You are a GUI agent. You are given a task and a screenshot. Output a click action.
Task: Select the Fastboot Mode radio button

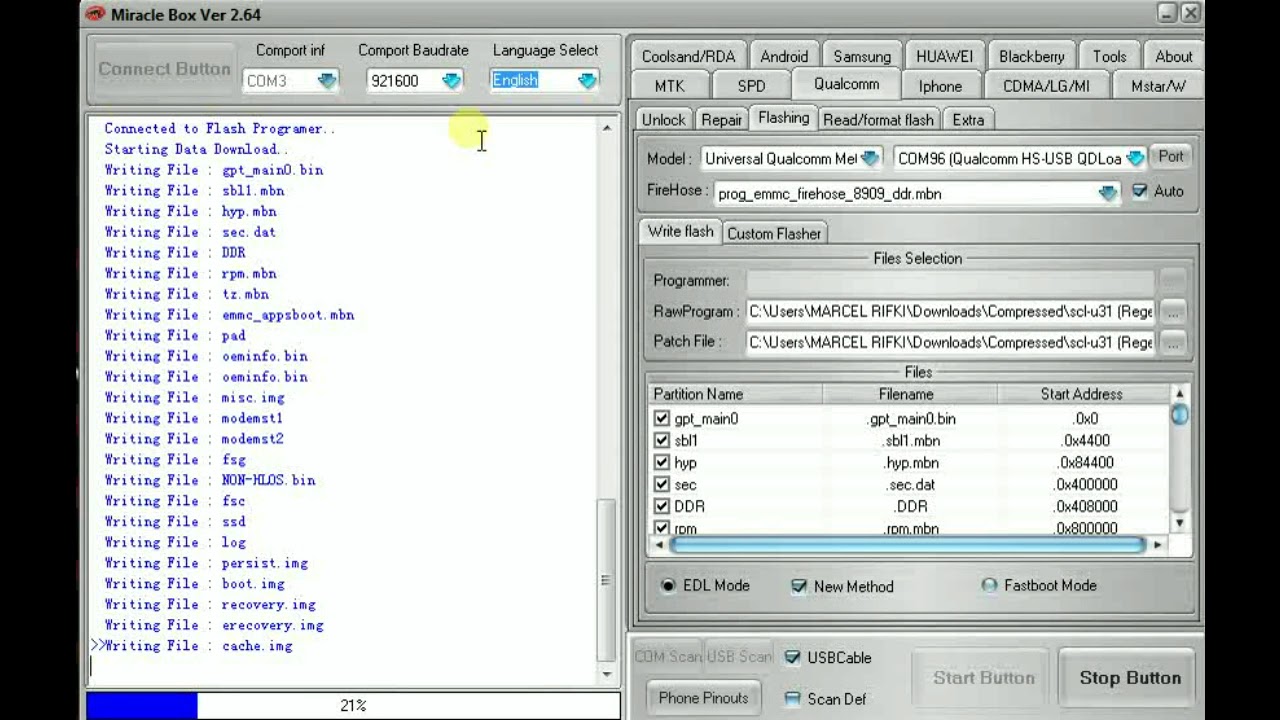tap(989, 586)
